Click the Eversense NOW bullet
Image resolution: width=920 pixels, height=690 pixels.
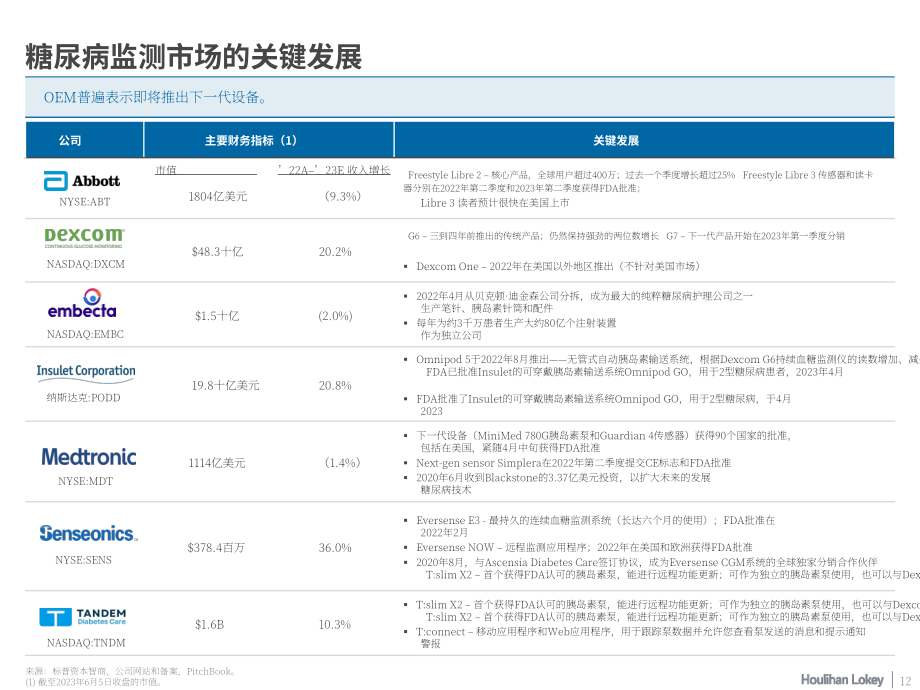pos(584,547)
